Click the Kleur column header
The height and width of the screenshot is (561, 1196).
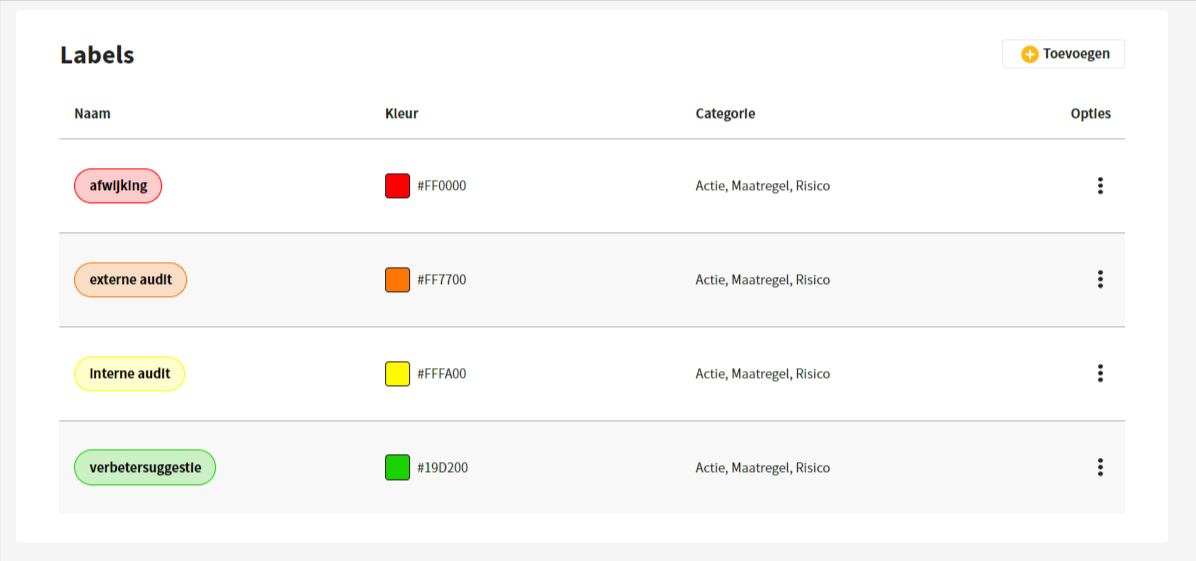(402, 114)
